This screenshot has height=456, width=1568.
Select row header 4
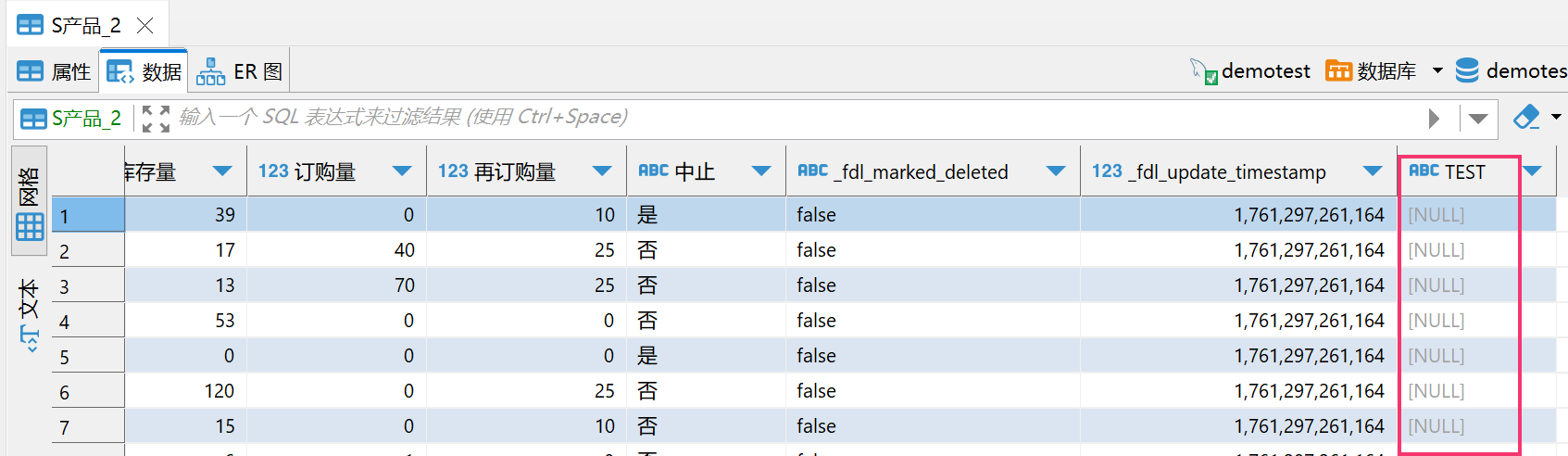point(88,321)
